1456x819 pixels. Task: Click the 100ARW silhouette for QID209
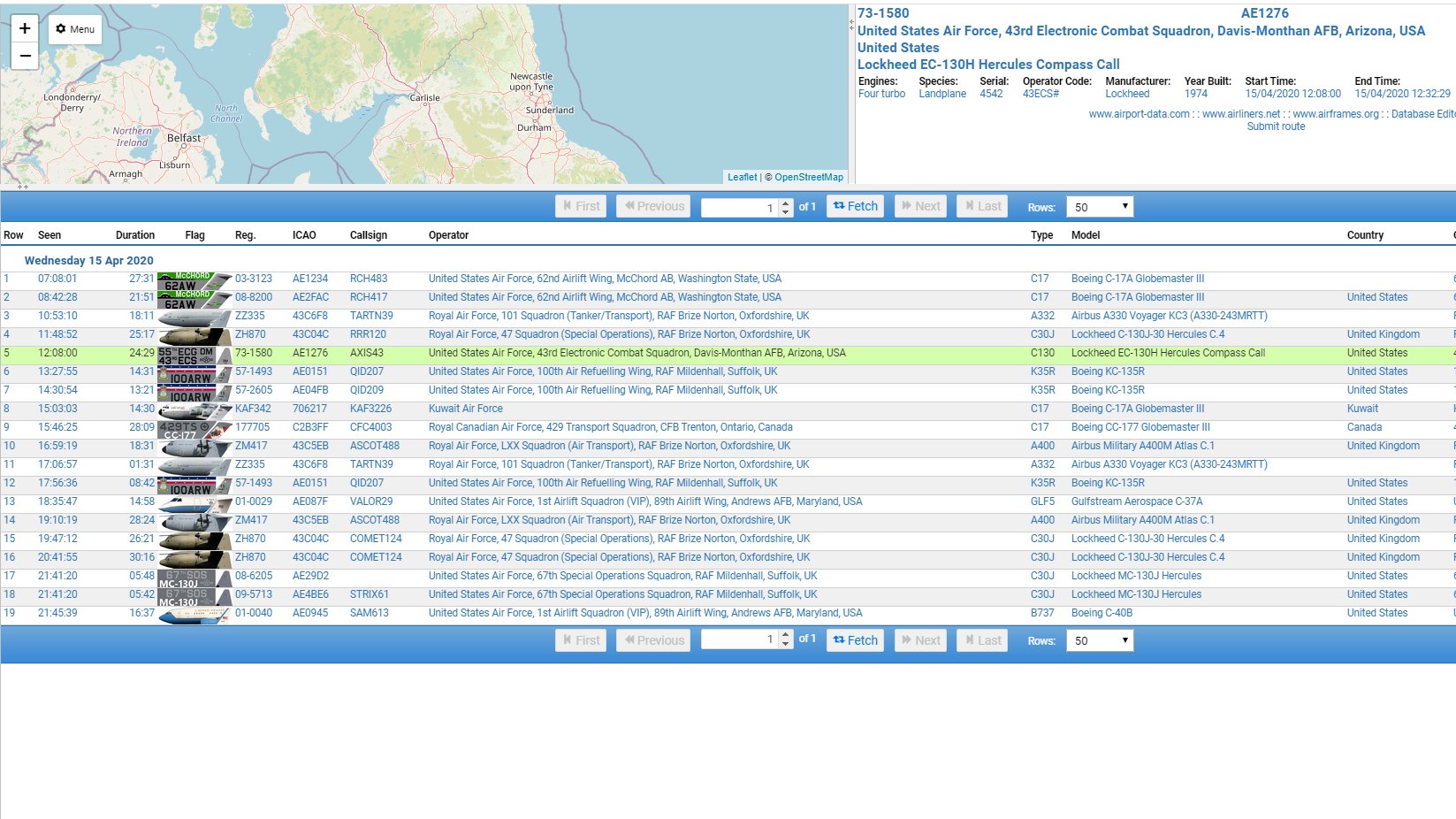(194, 393)
